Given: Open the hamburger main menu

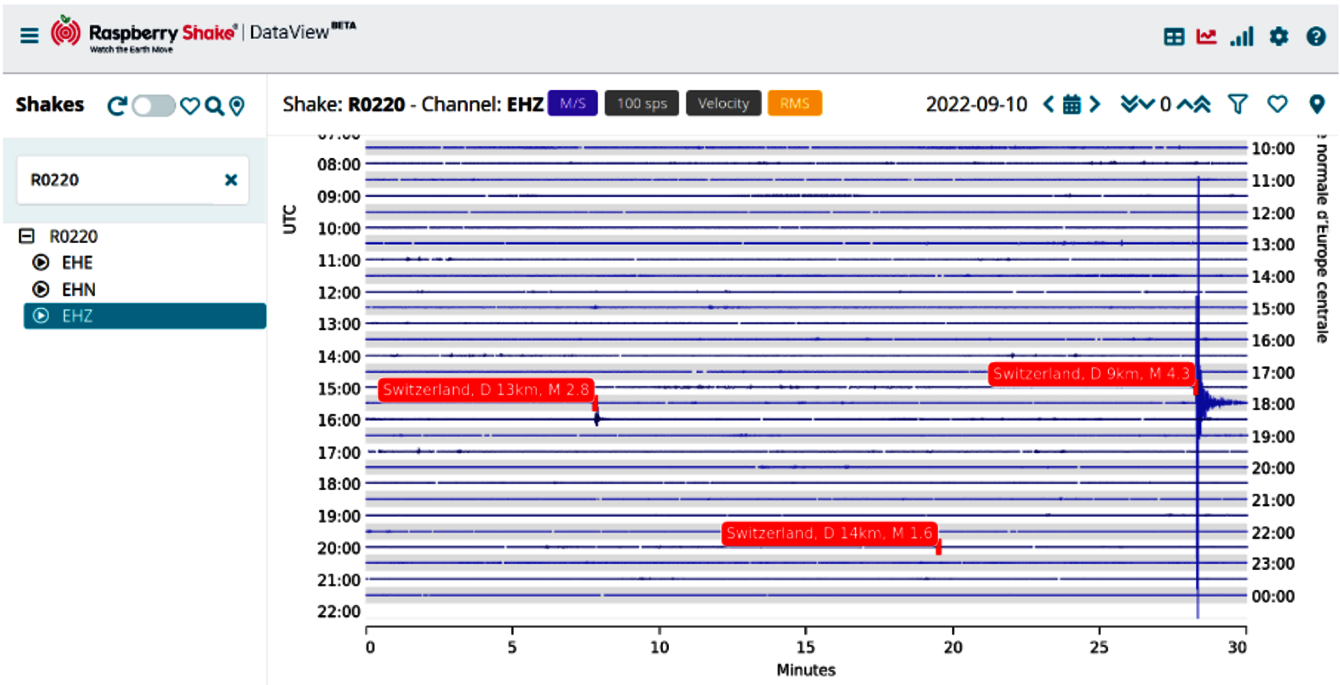Looking at the screenshot, I should coord(29,36).
